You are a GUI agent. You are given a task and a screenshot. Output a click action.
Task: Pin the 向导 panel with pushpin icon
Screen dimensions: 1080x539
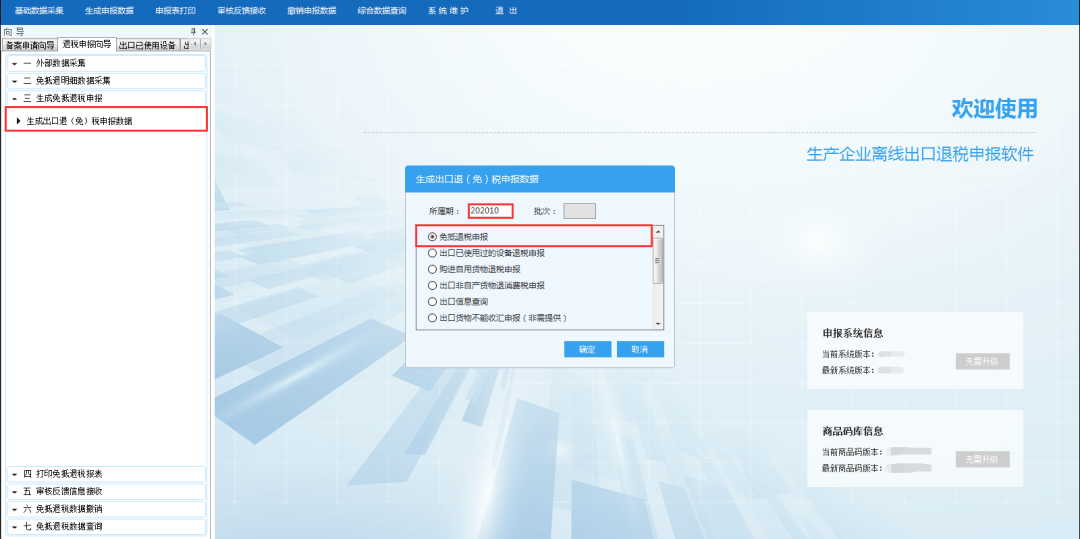pyautogui.click(x=193, y=32)
